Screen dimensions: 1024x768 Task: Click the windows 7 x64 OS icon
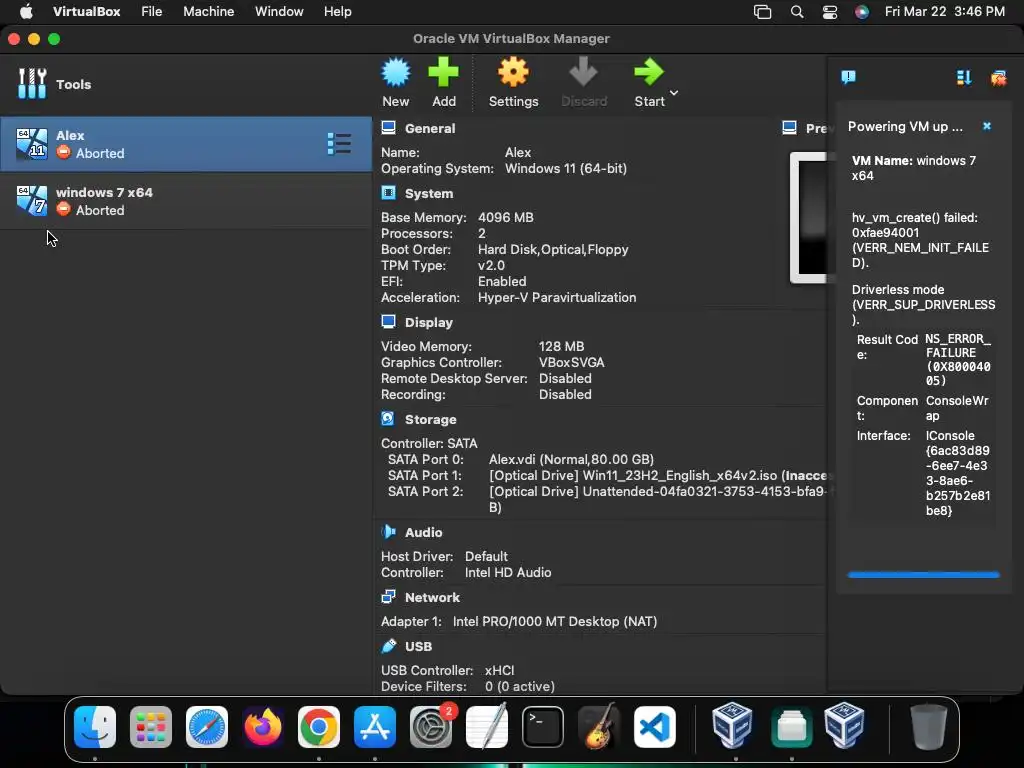[x=31, y=201]
